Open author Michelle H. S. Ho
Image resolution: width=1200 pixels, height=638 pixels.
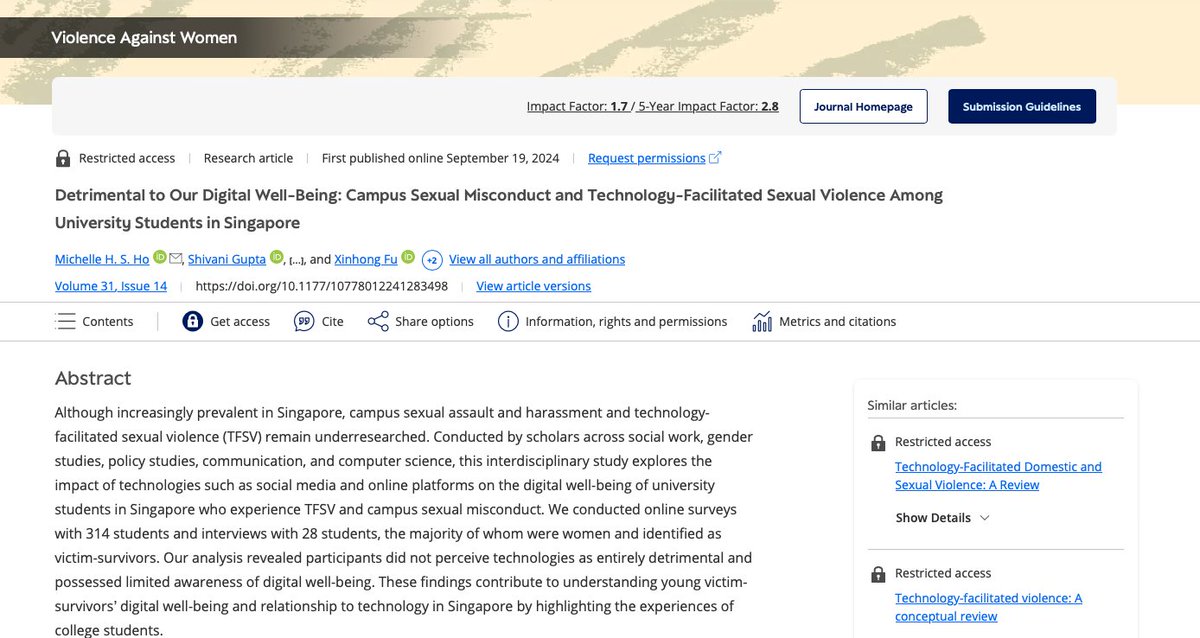[102, 259]
